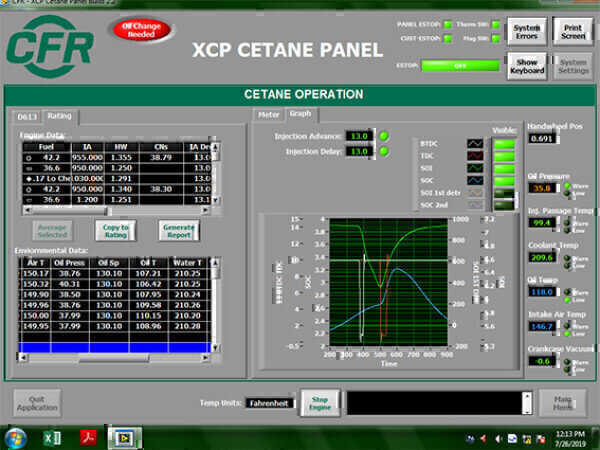Open System Errors
Screen dimensions: 600x450
pos(527,32)
